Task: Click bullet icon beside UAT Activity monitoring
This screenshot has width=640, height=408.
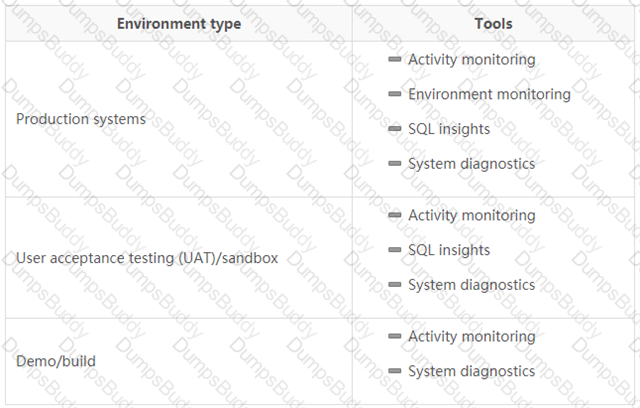Action: point(395,215)
